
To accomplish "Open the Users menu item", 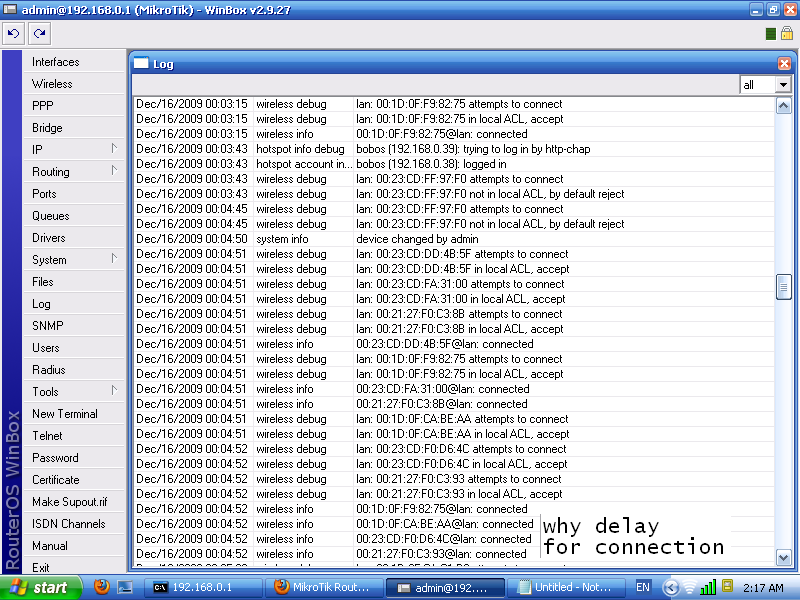I will click(x=74, y=347).
